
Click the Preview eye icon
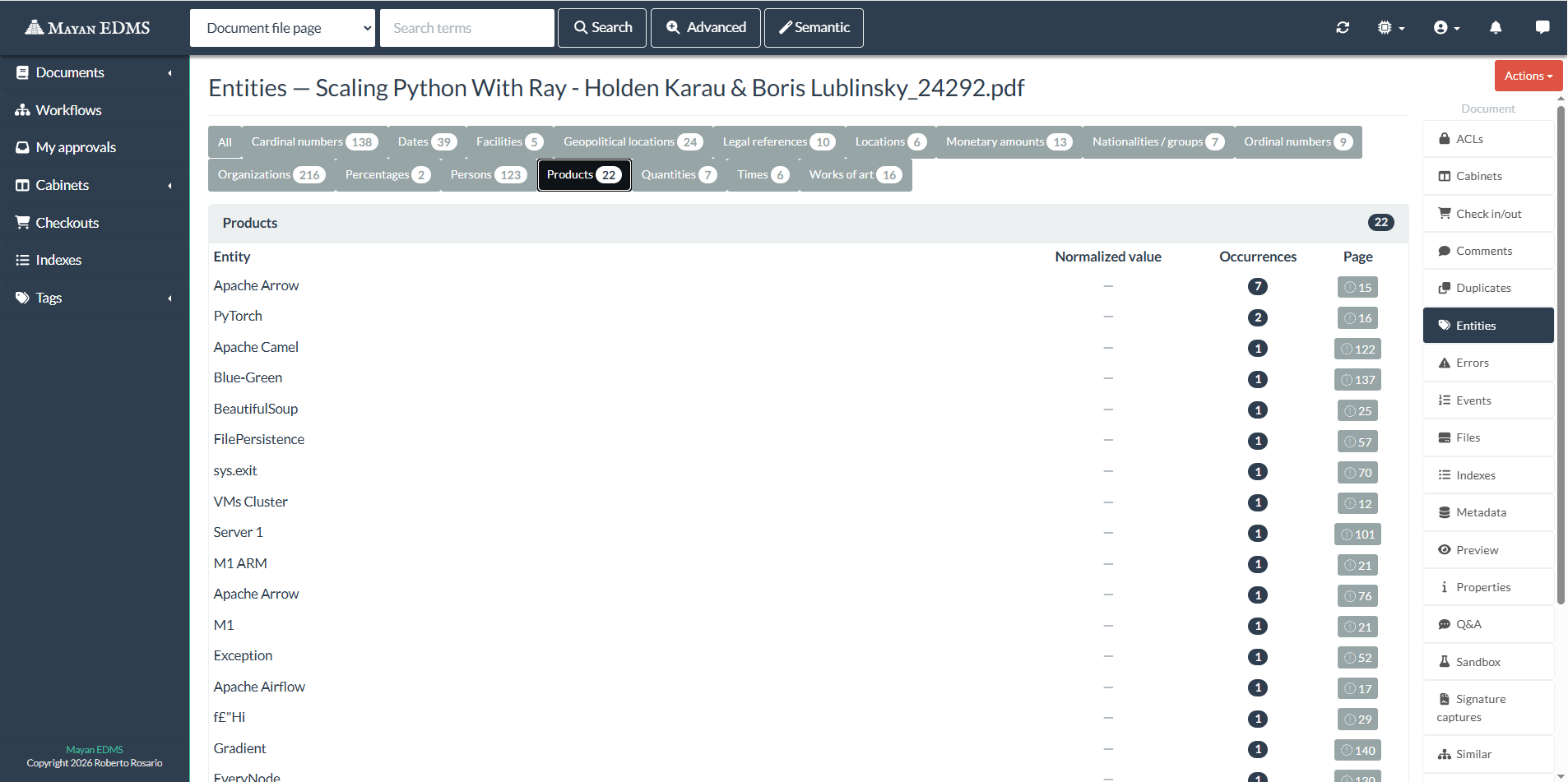click(x=1444, y=550)
